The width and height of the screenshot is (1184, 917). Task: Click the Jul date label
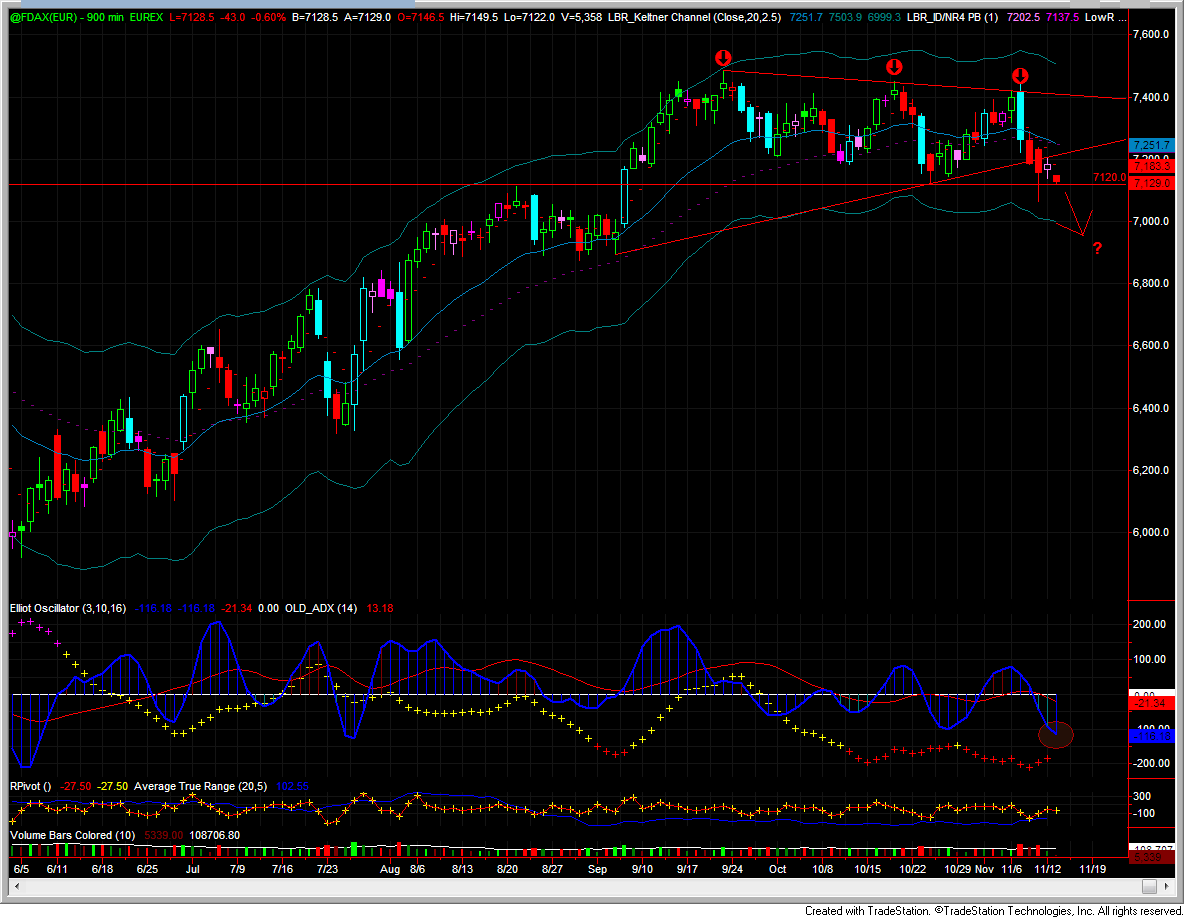(193, 869)
